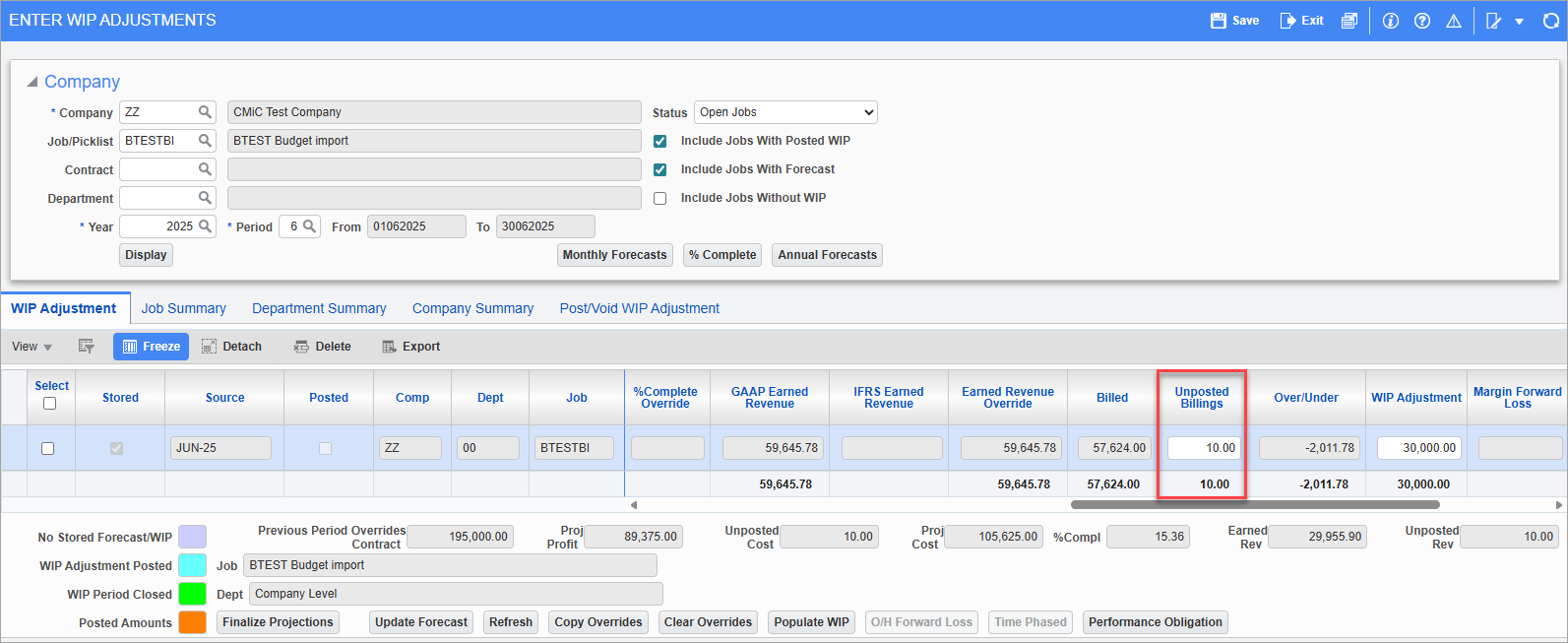
Task: Click the scroll left arrow of the table
Action: [633, 505]
